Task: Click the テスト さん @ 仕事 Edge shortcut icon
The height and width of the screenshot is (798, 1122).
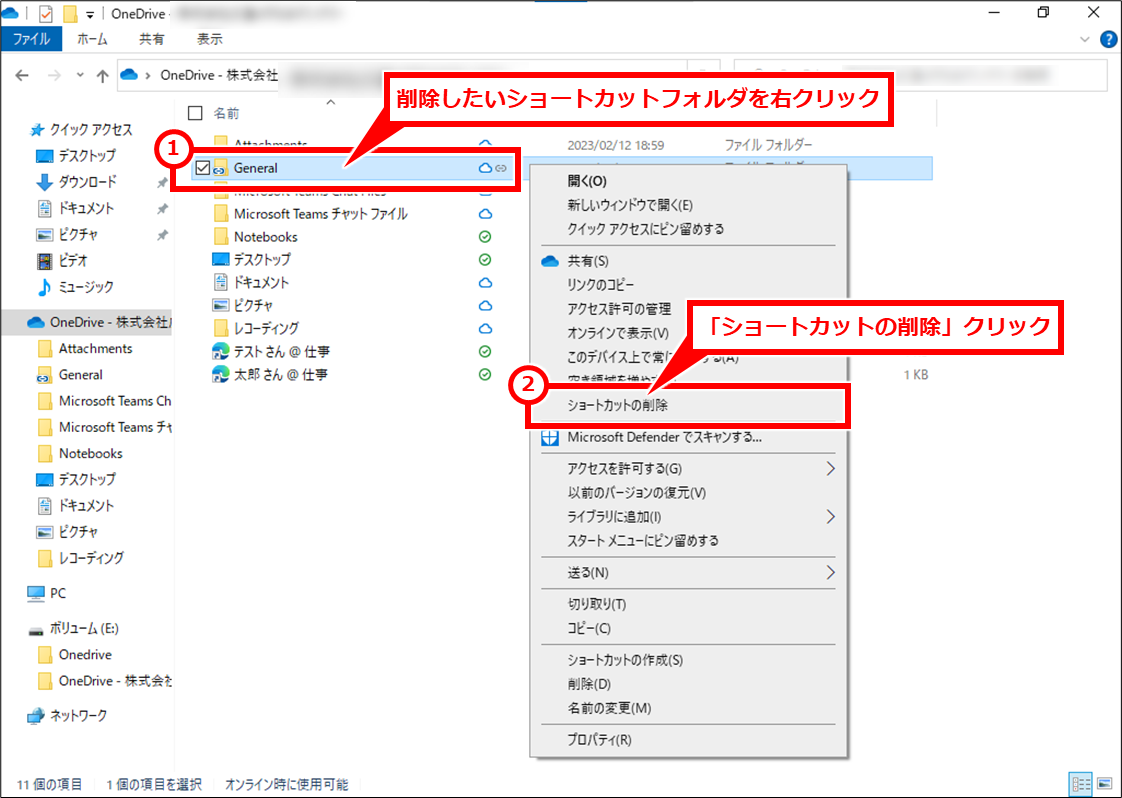Action: point(220,351)
